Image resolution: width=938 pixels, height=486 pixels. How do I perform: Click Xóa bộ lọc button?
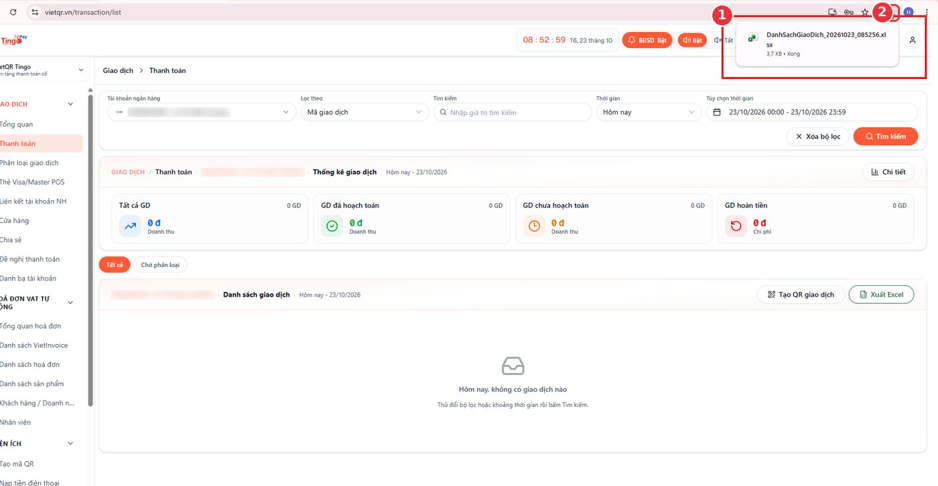click(x=817, y=136)
